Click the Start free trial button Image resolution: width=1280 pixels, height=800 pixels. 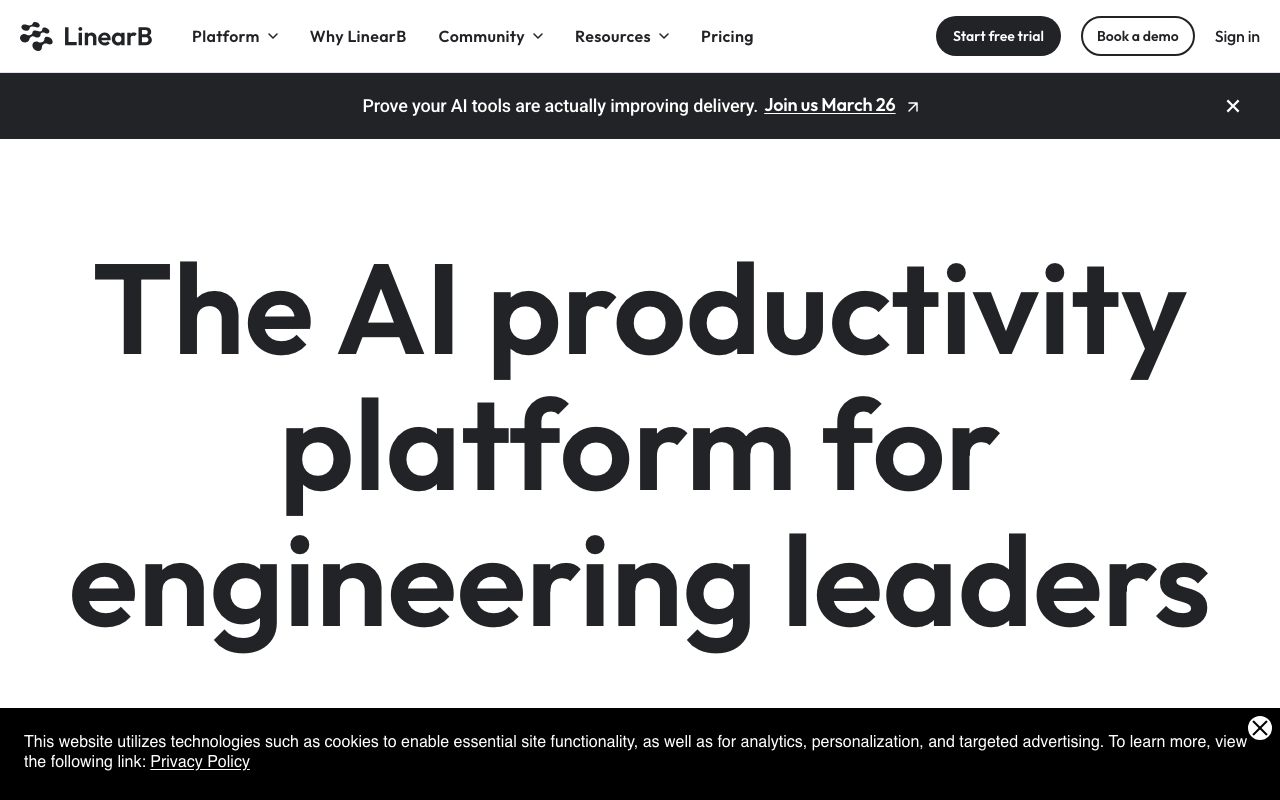(998, 36)
